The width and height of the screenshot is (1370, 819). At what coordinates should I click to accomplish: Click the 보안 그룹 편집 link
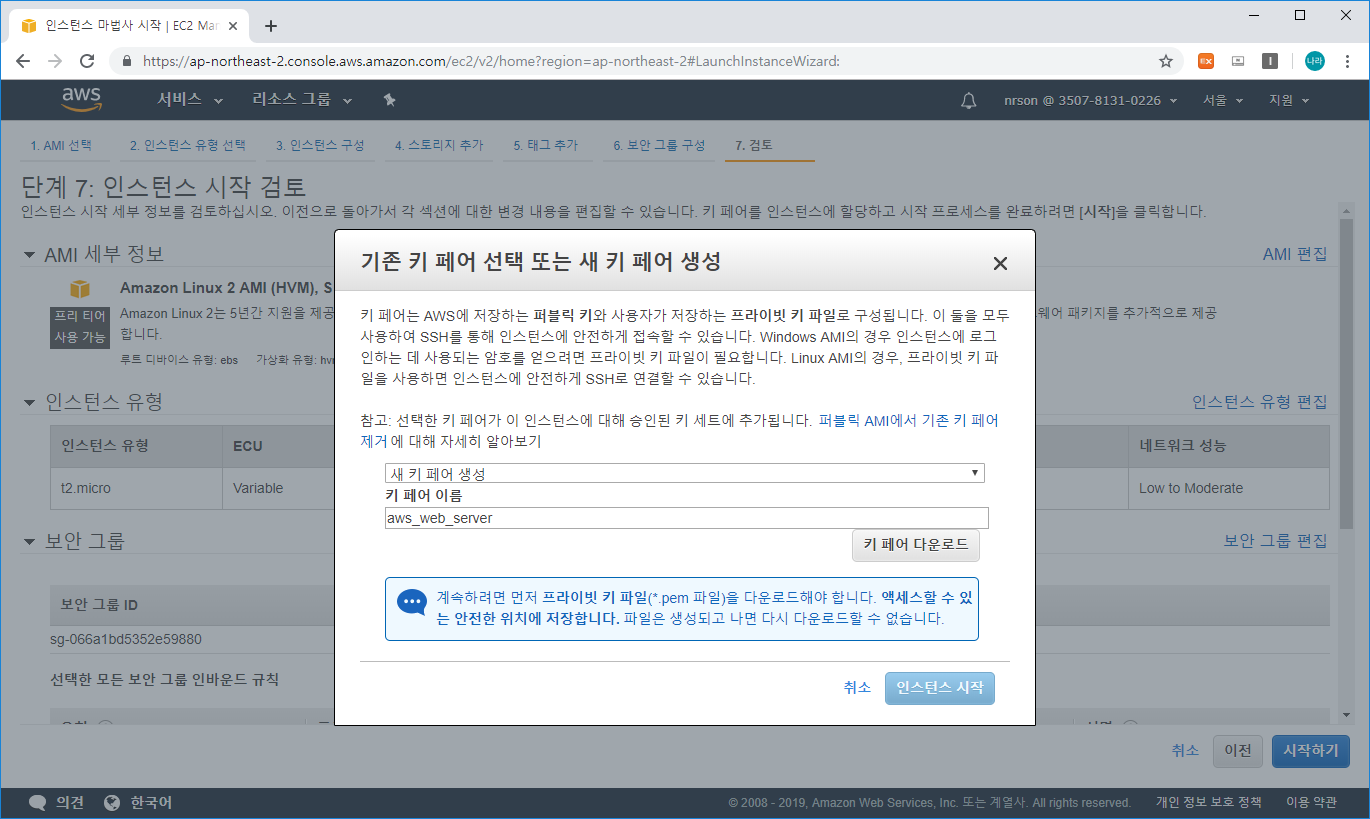(1276, 541)
